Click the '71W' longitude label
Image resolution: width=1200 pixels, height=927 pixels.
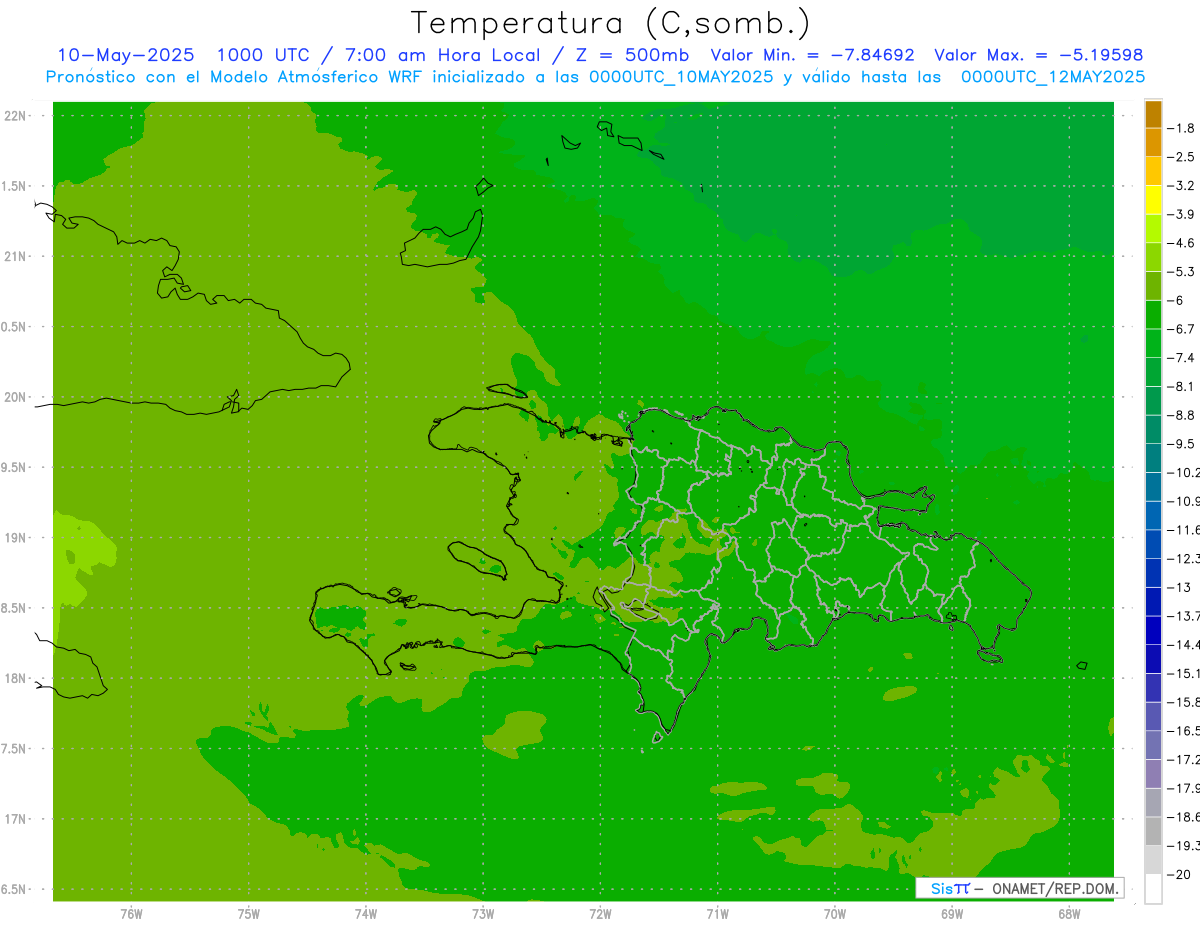point(717,914)
